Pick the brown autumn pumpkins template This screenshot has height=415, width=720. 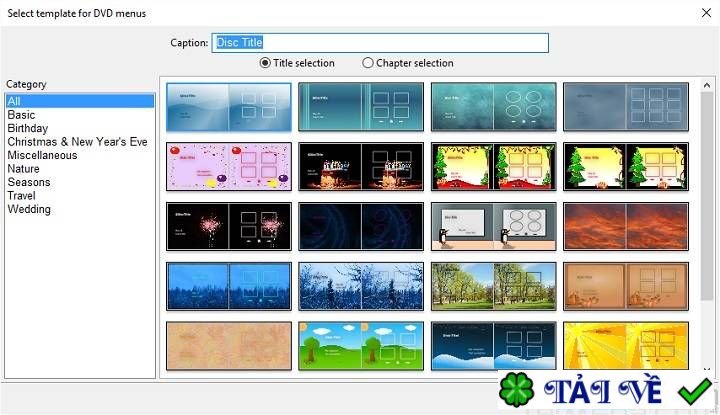(x=626, y=286)
